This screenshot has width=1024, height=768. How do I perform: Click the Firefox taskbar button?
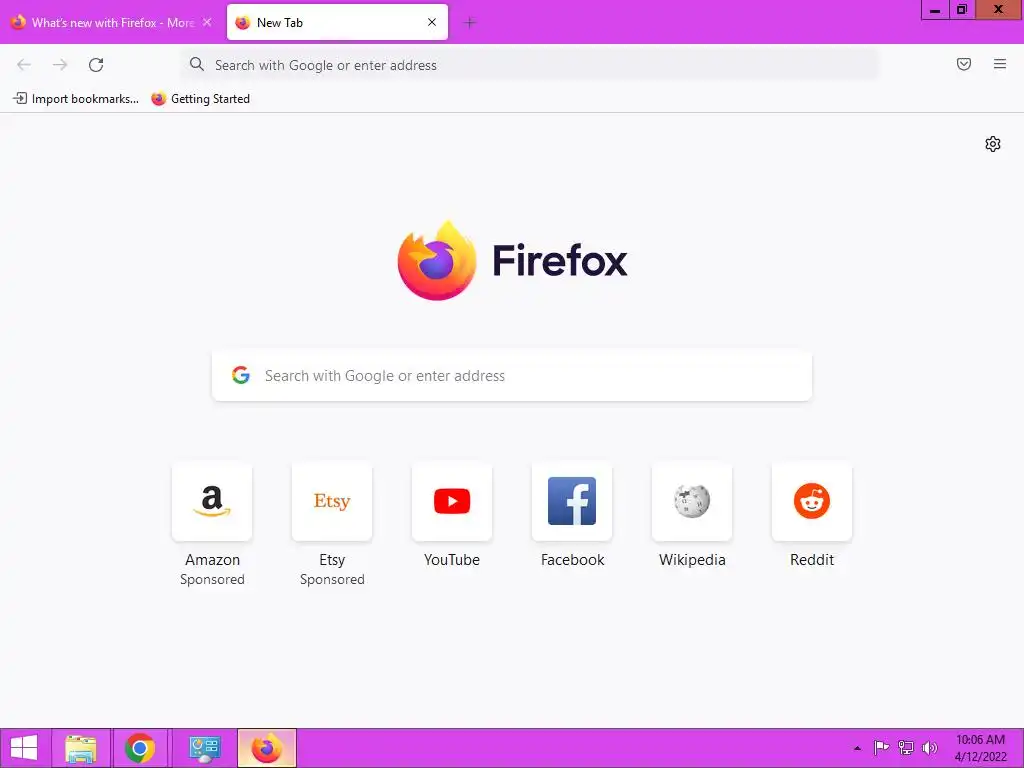266,748
